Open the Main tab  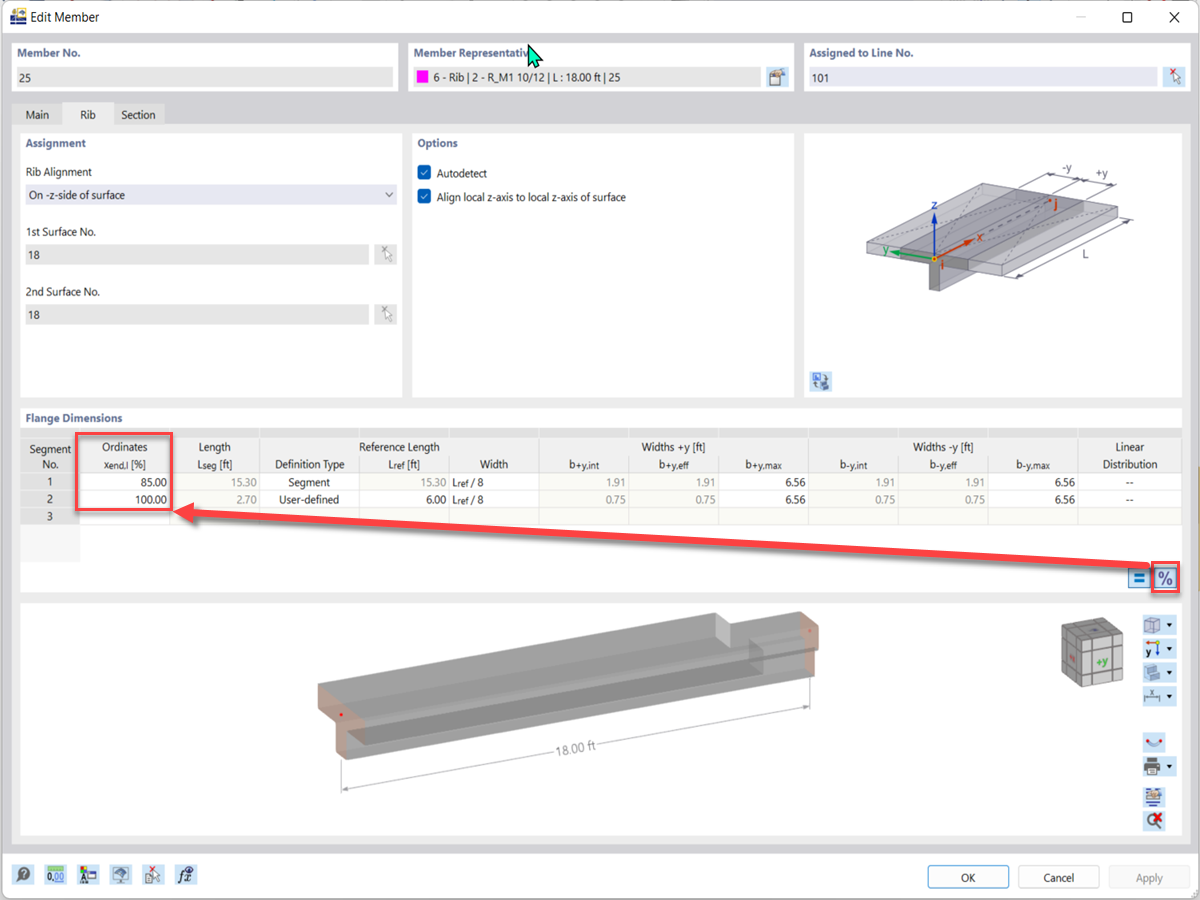click(37, 114)
